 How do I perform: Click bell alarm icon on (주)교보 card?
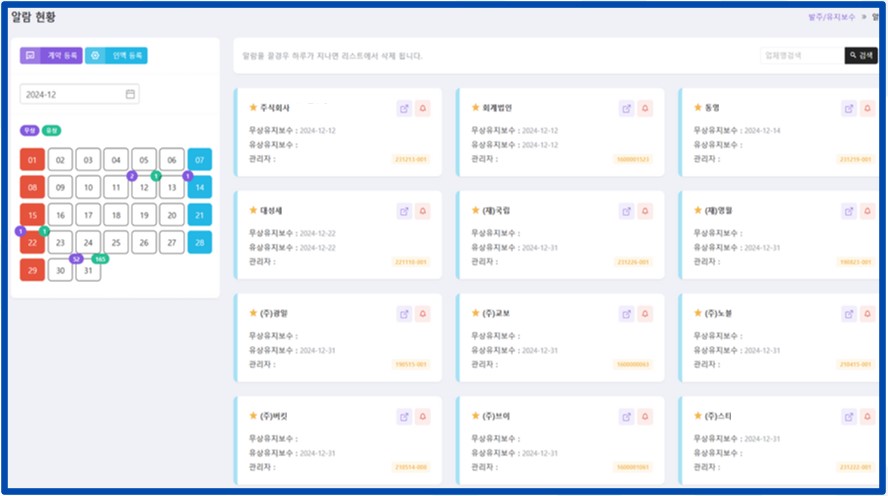[x=645, y=314]
